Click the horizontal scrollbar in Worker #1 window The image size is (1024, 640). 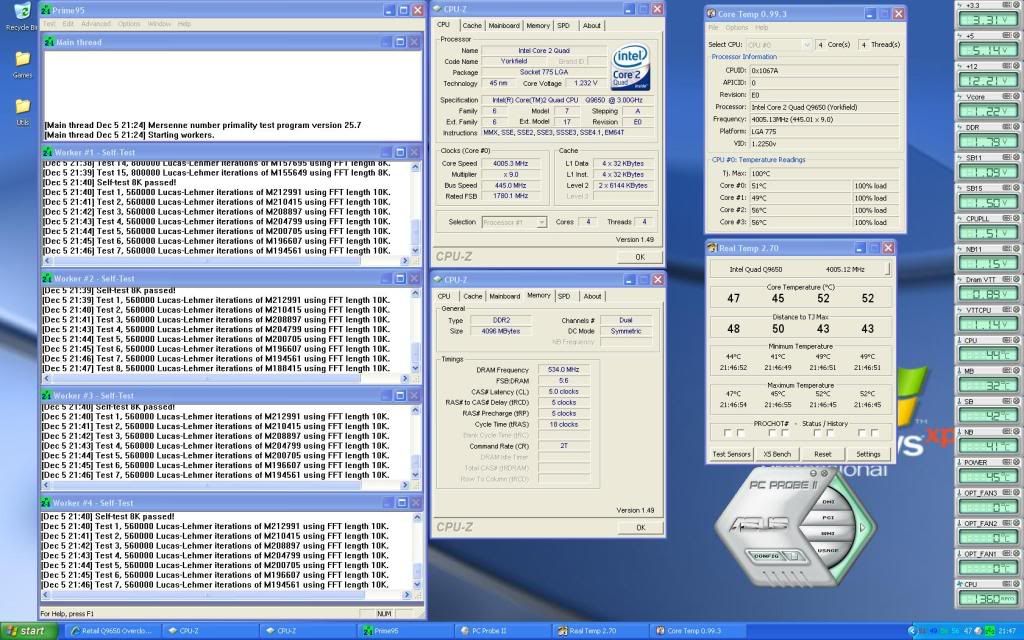pos(225,261)
